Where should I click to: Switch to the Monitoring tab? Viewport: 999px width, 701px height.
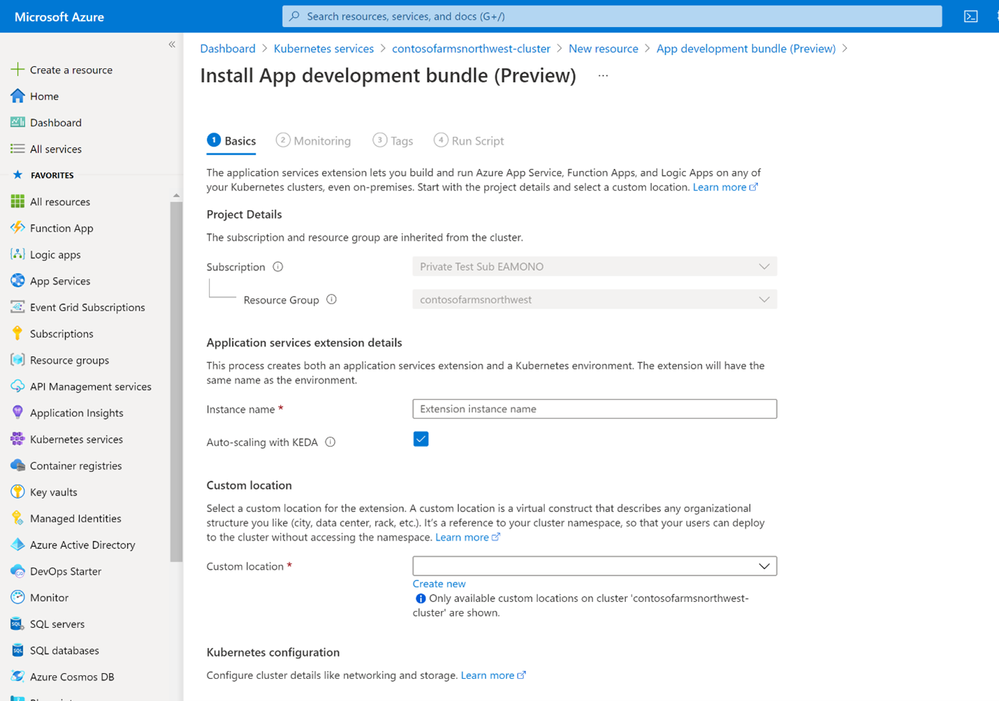pyautogui.click(x=313, y=141)
